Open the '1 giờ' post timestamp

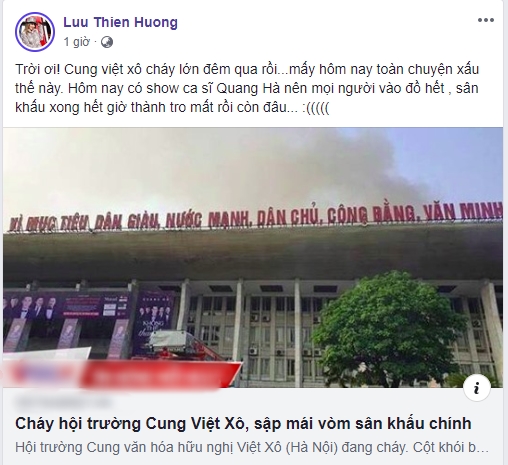[x=77, y=42]
